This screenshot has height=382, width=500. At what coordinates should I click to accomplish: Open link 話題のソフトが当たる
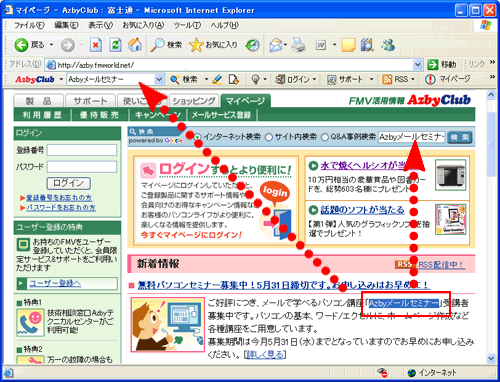pos(362,210)
